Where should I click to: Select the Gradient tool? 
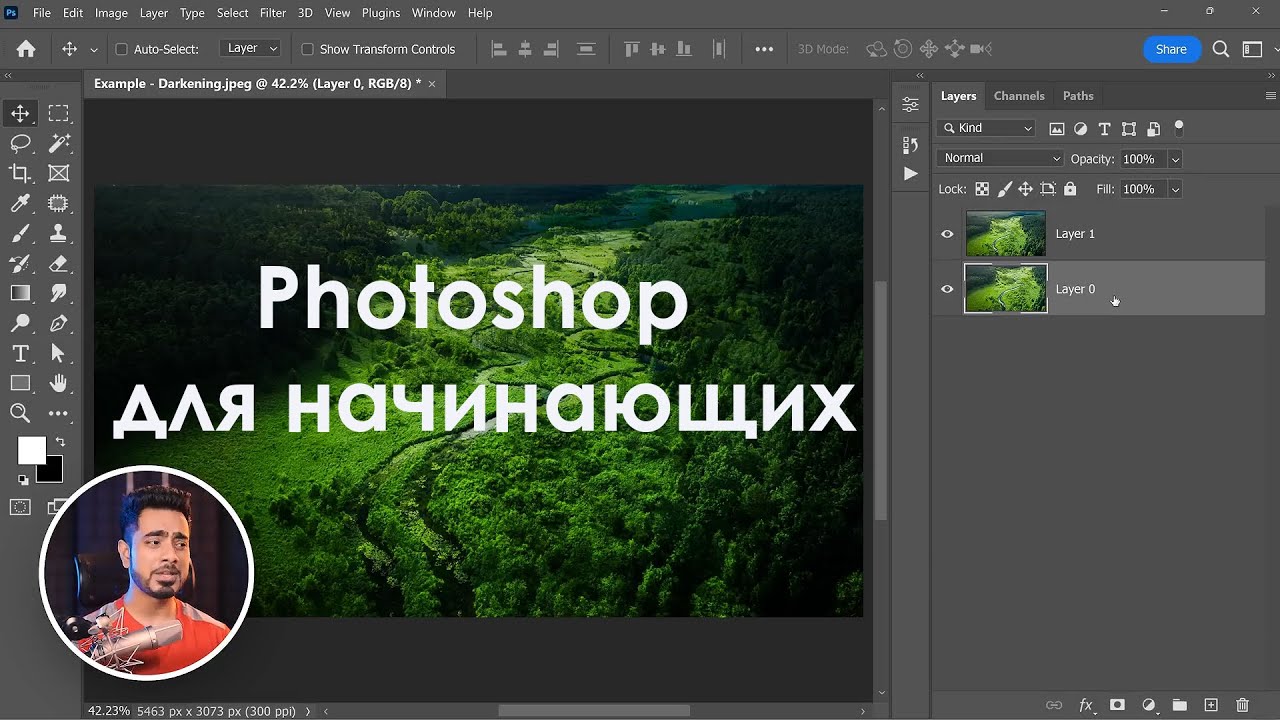20,294
